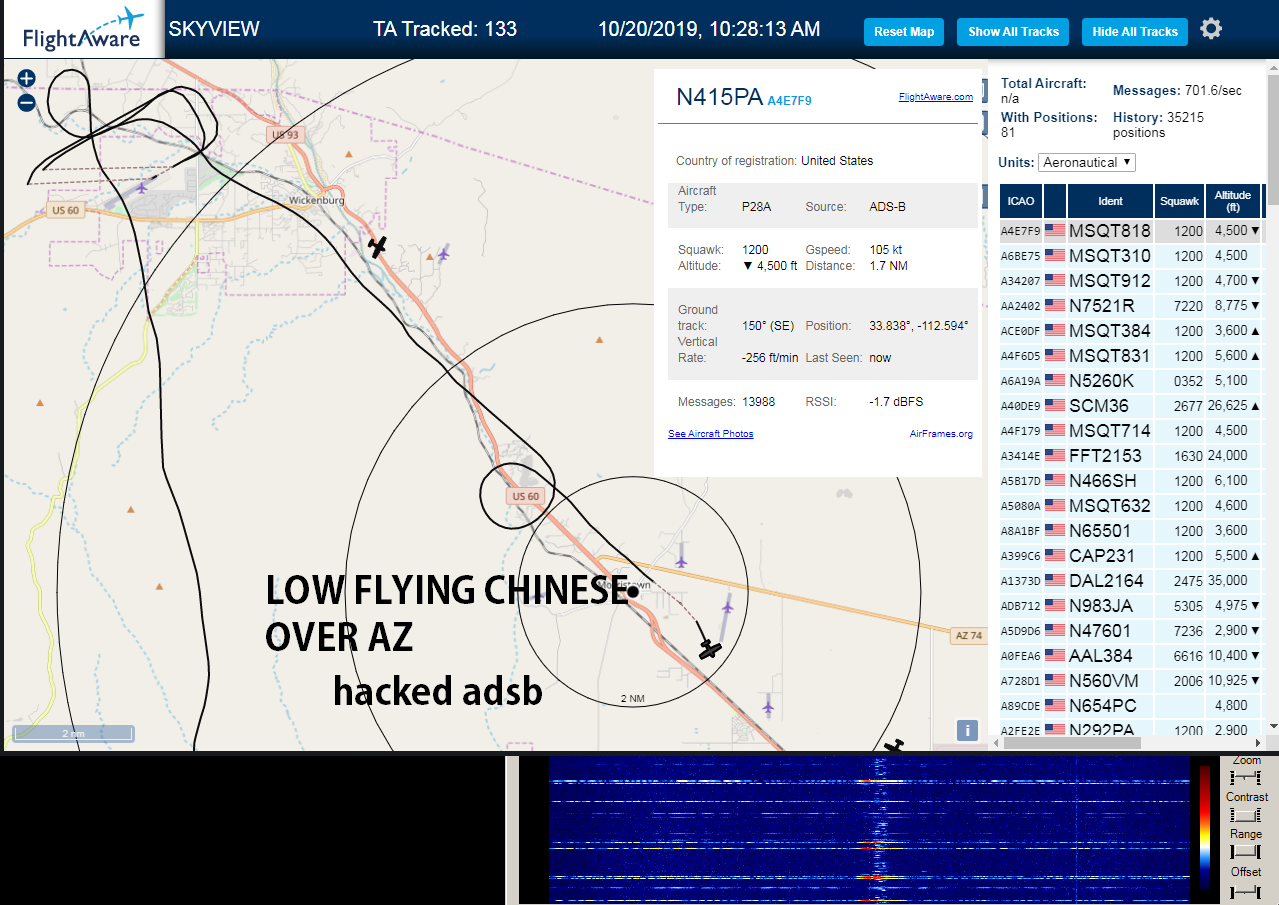
Task: Click the US flag in SCM36 row
Action: click(x=1055, y=405)
